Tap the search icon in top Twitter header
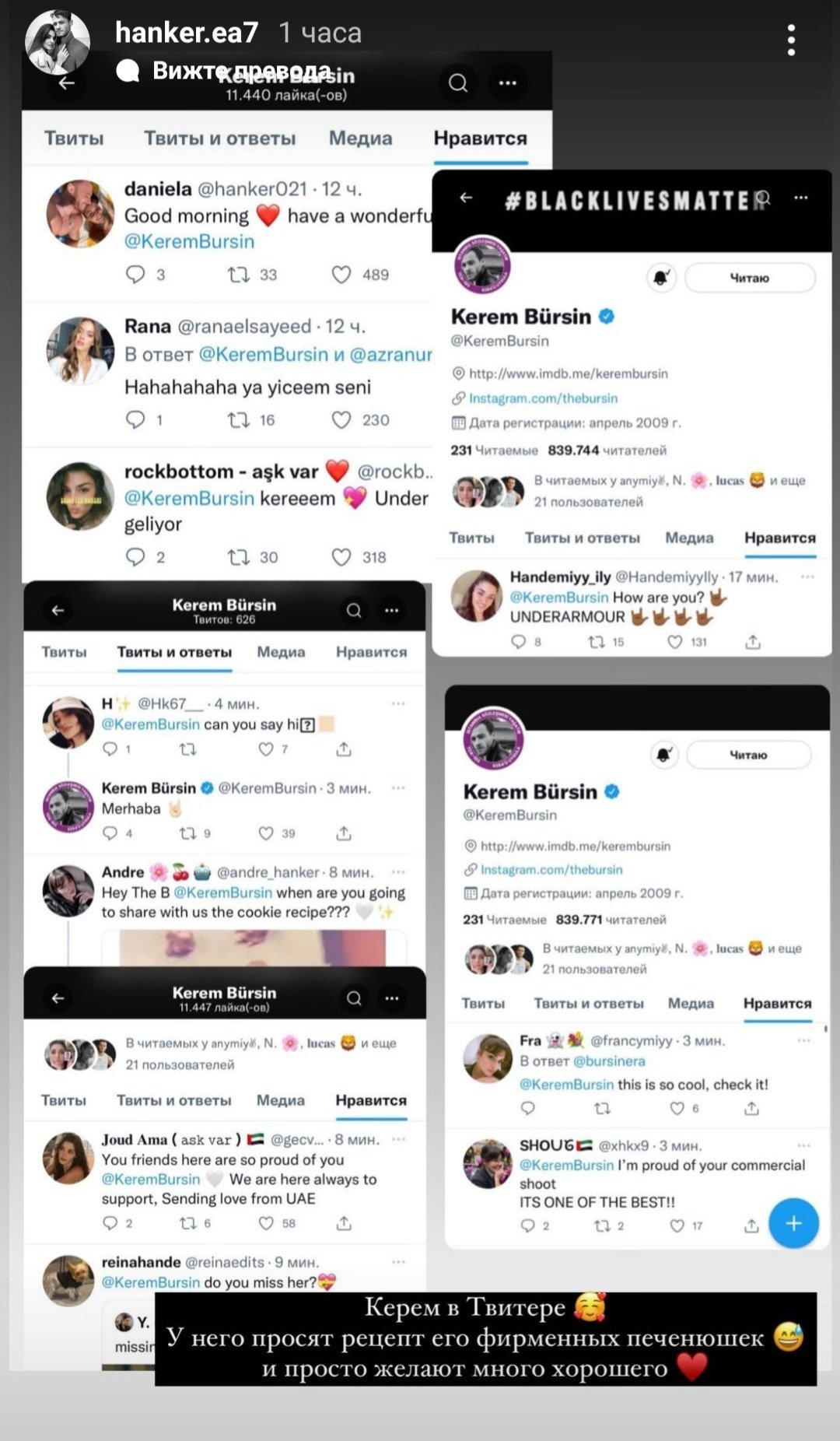840x1441 pixels. (458, 82)
